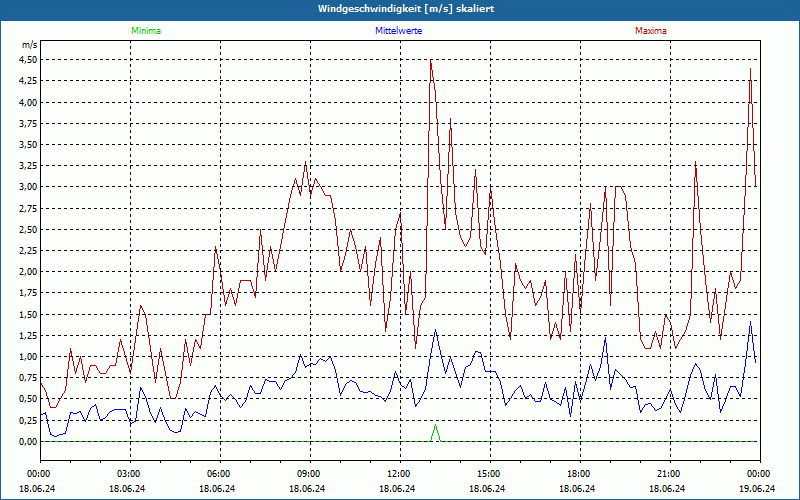The image size is (800, 500).
Task: Click the 0,50 y-axis value
Action: pyautogui.click(x=28, y=399)
